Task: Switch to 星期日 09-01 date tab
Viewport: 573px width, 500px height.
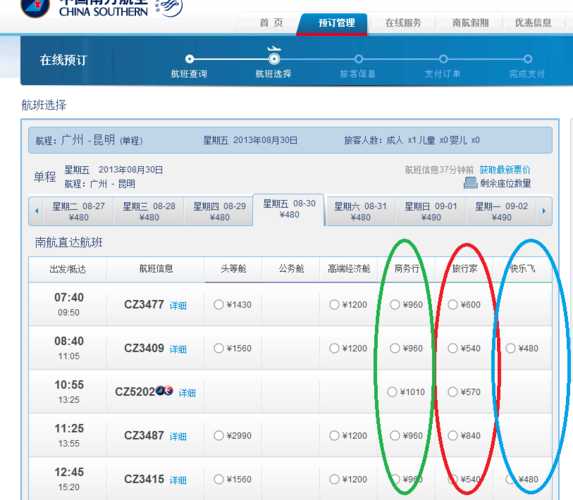Action: 431,211
